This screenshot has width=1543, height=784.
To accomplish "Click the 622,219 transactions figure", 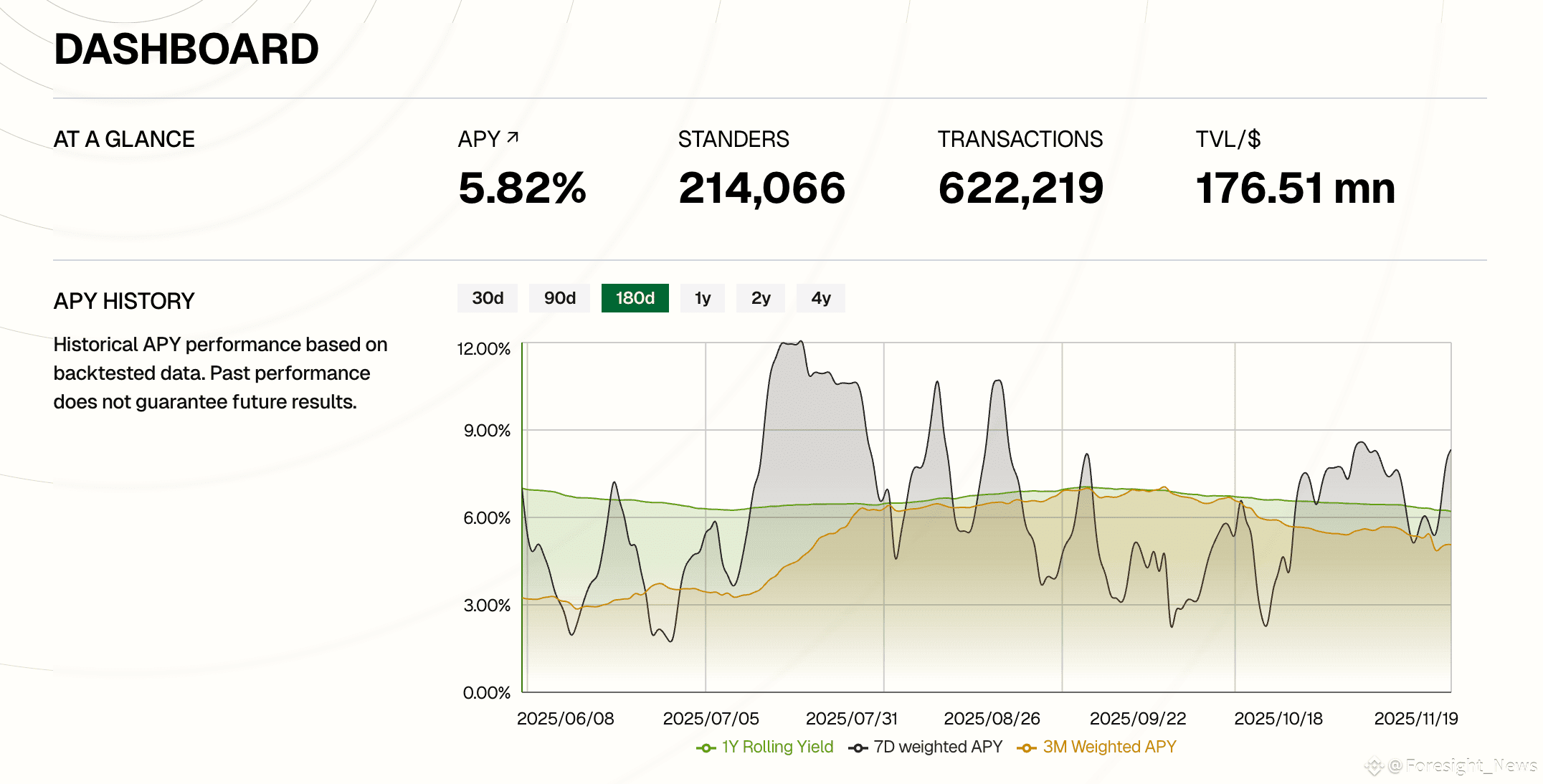I will 1020,188.
